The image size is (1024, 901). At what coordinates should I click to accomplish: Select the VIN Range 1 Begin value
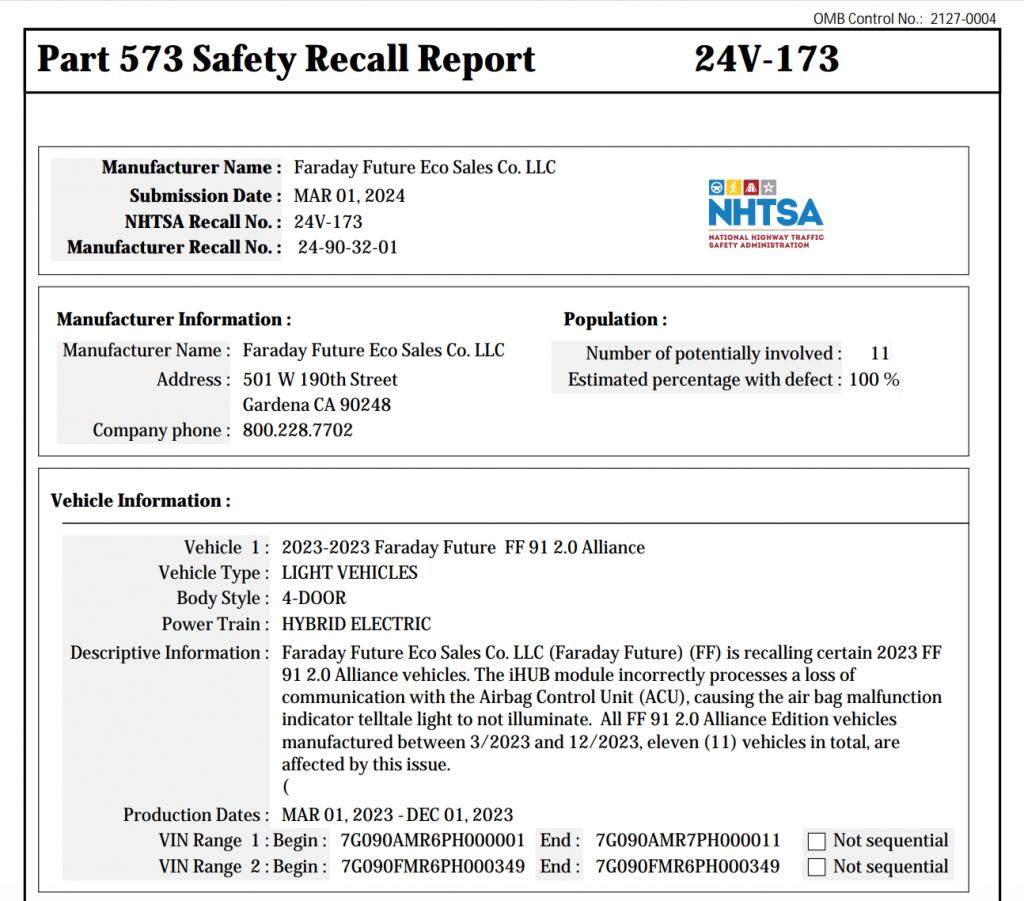click(433, 841)
